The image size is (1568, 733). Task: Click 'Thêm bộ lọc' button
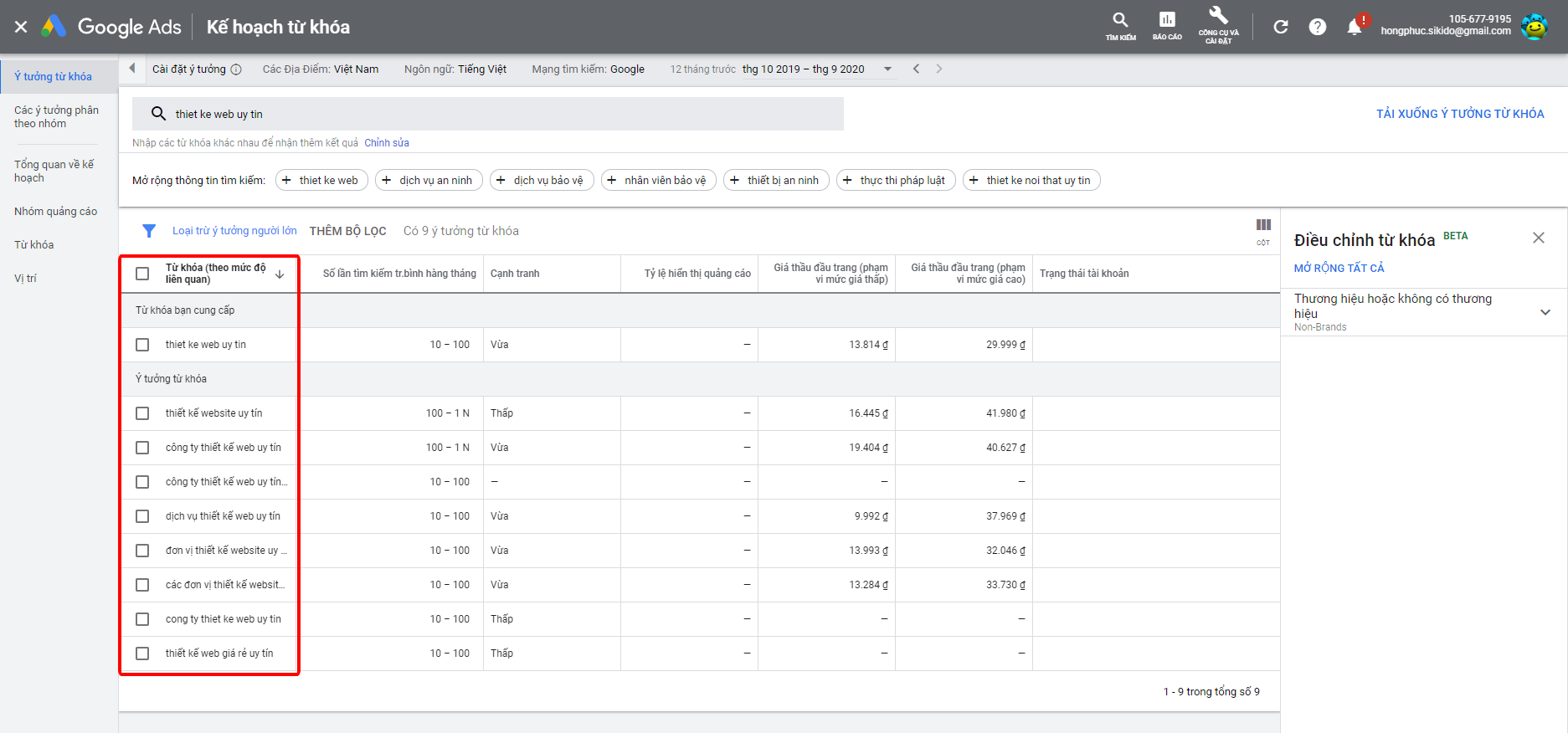347,231
